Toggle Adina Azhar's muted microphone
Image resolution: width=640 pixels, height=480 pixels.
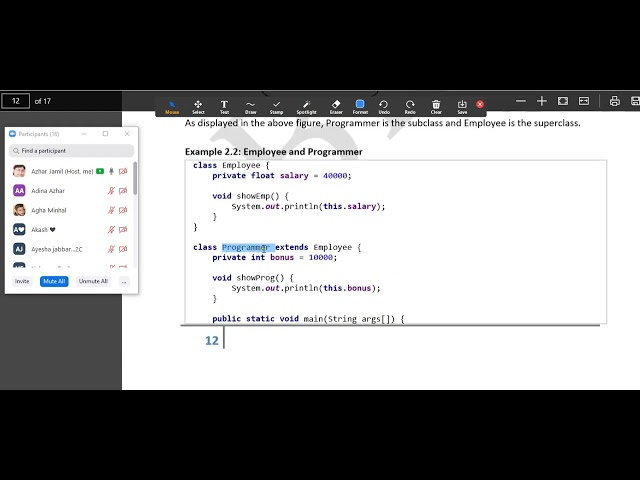111,190
